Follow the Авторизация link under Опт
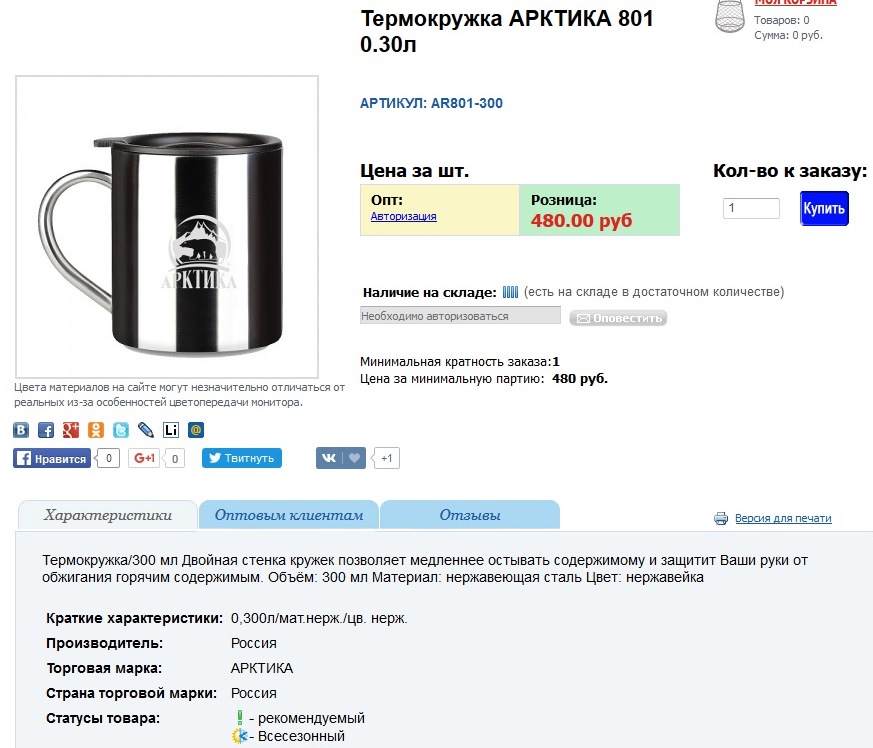The image size is (873, 748). 404,216
